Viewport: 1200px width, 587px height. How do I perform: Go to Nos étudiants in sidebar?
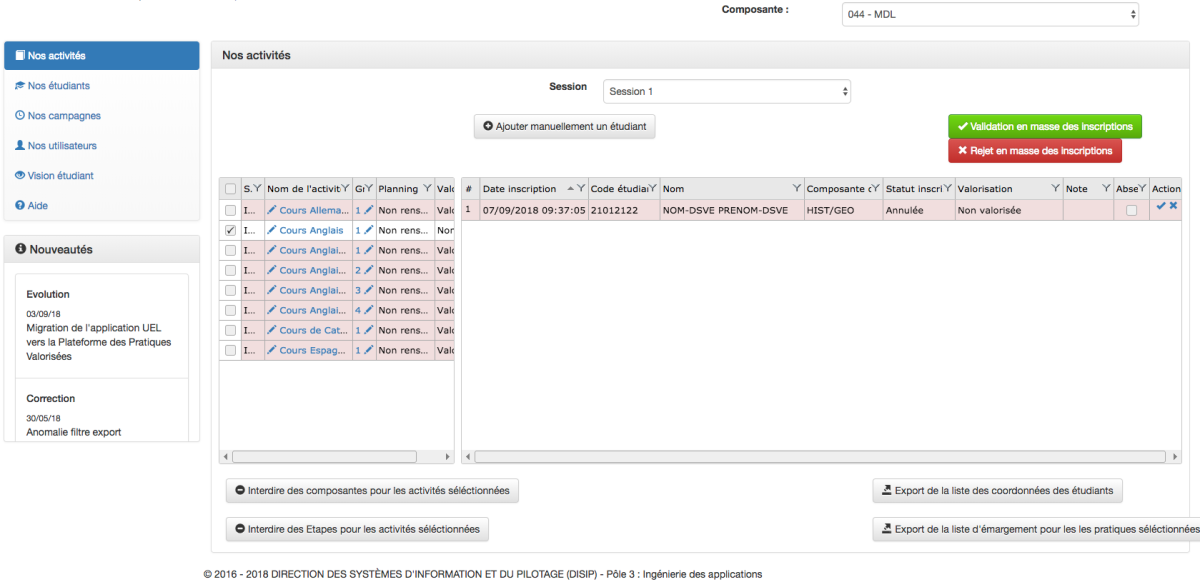tap(58, 86)
